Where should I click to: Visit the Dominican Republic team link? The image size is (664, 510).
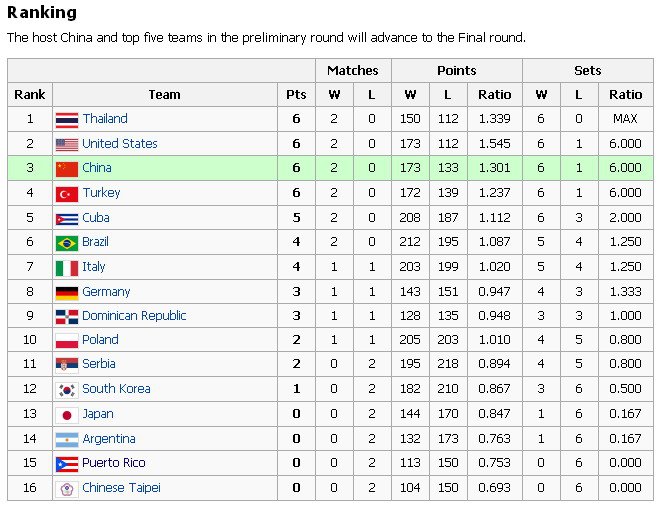pos(134,316)
